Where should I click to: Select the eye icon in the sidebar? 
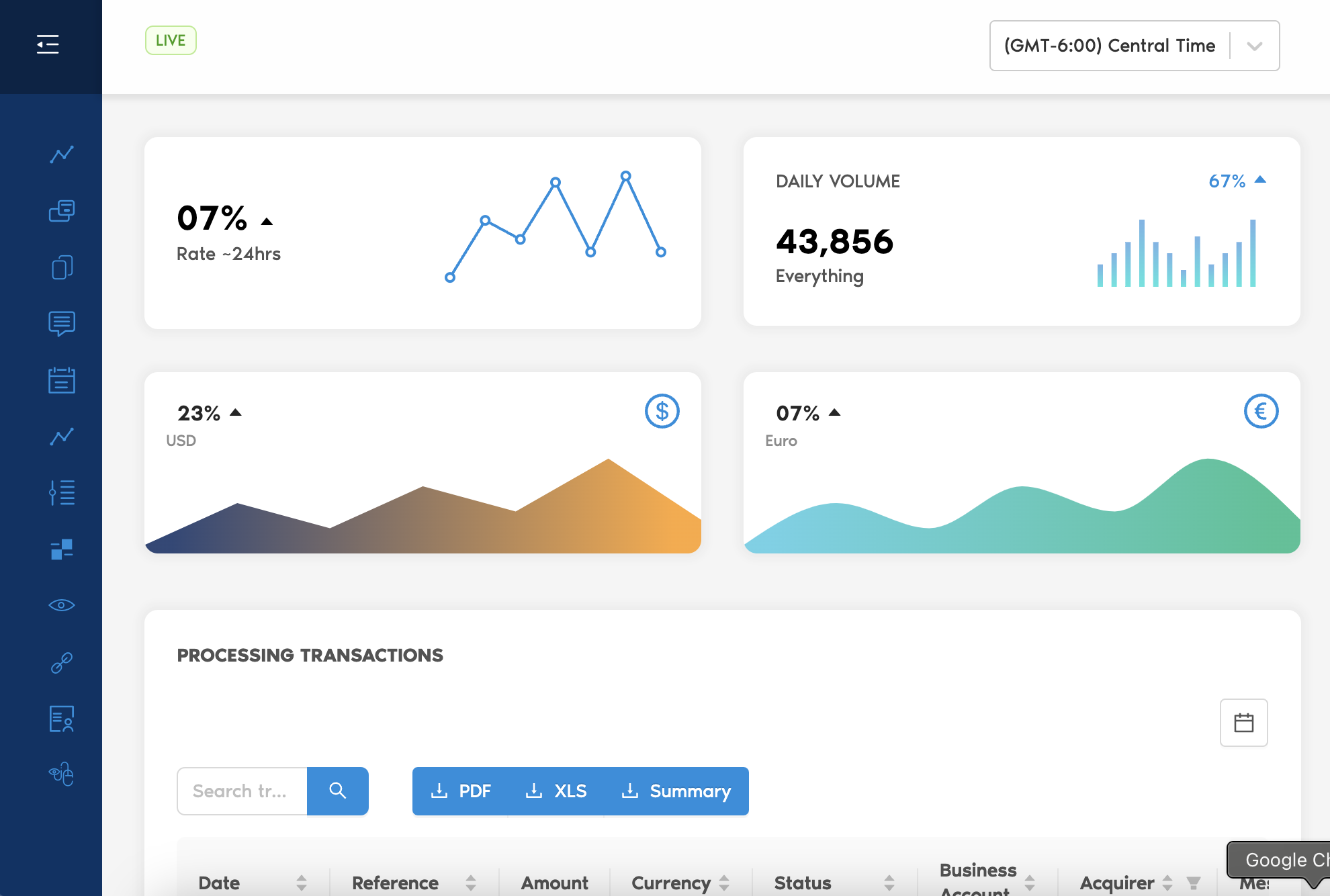[x=62, y=605]
